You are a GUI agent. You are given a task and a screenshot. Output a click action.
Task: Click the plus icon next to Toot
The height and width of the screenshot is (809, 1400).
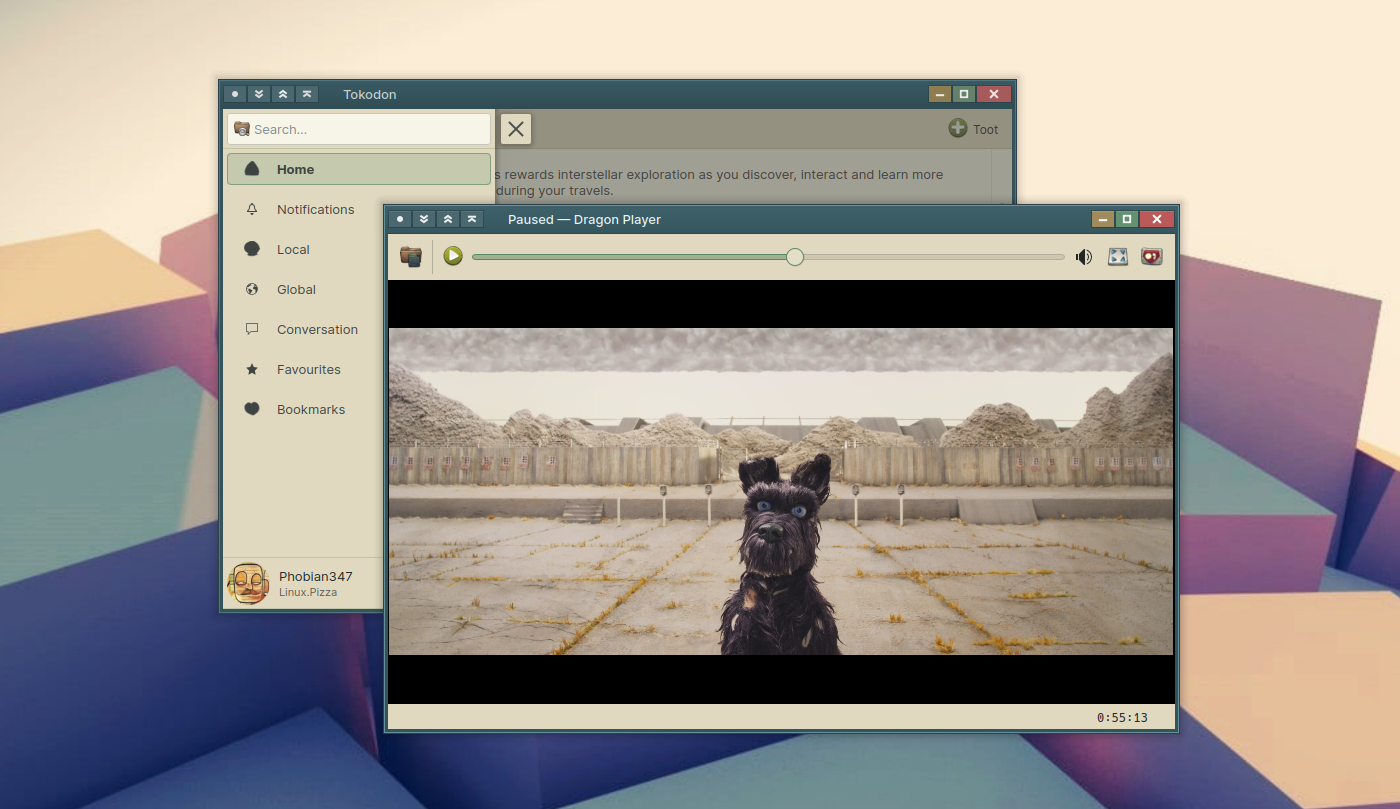(958, 128)
